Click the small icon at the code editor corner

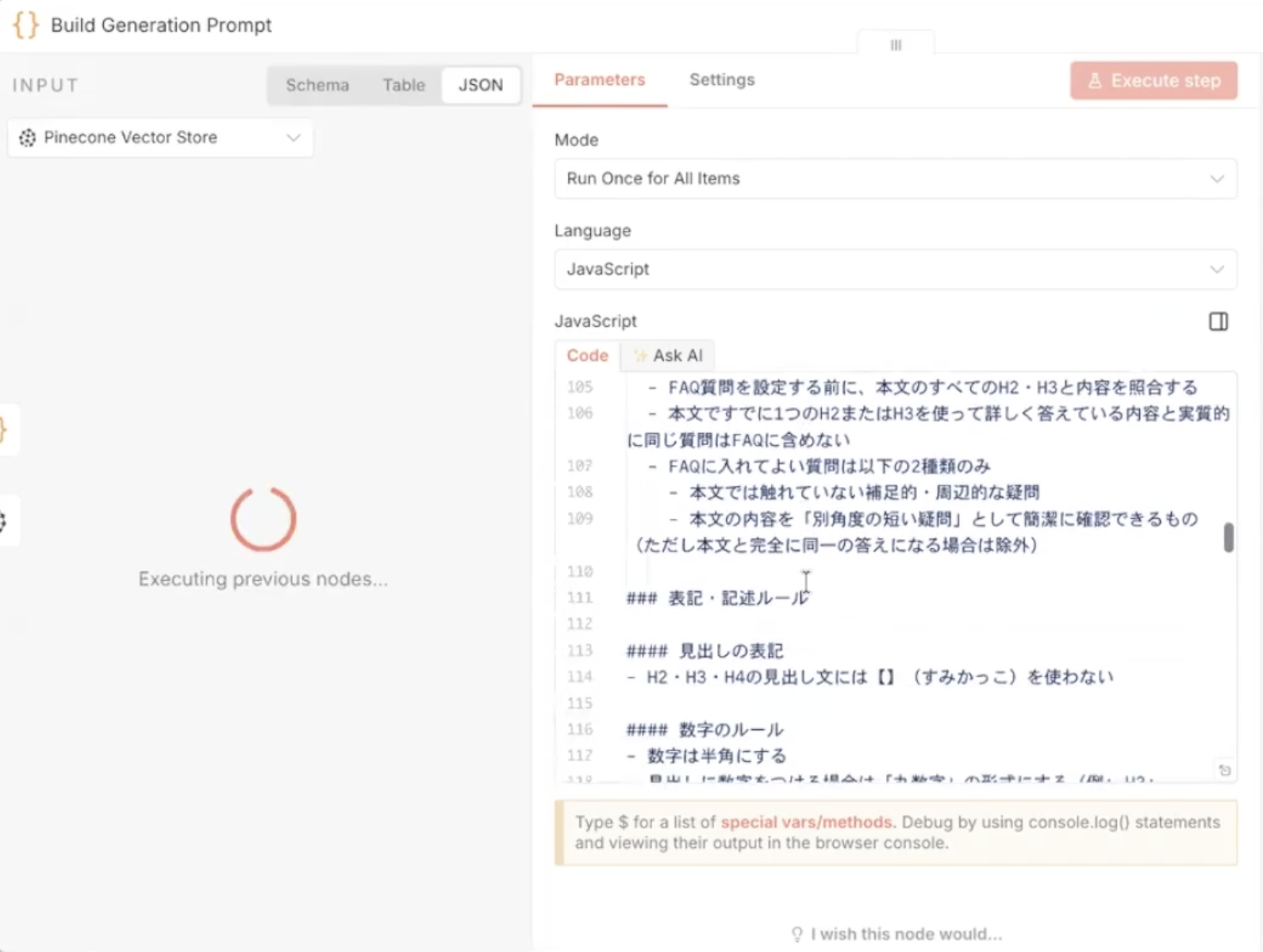click(1225, 770)
